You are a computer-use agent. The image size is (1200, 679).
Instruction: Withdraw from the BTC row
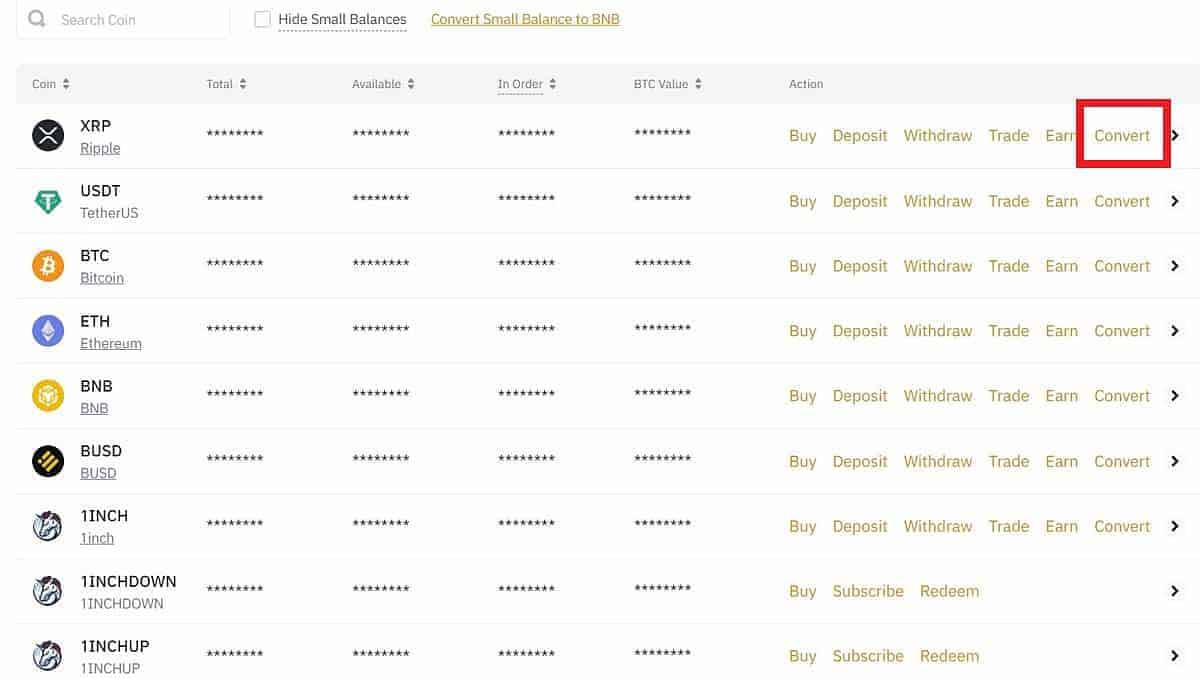click(937, 266)
